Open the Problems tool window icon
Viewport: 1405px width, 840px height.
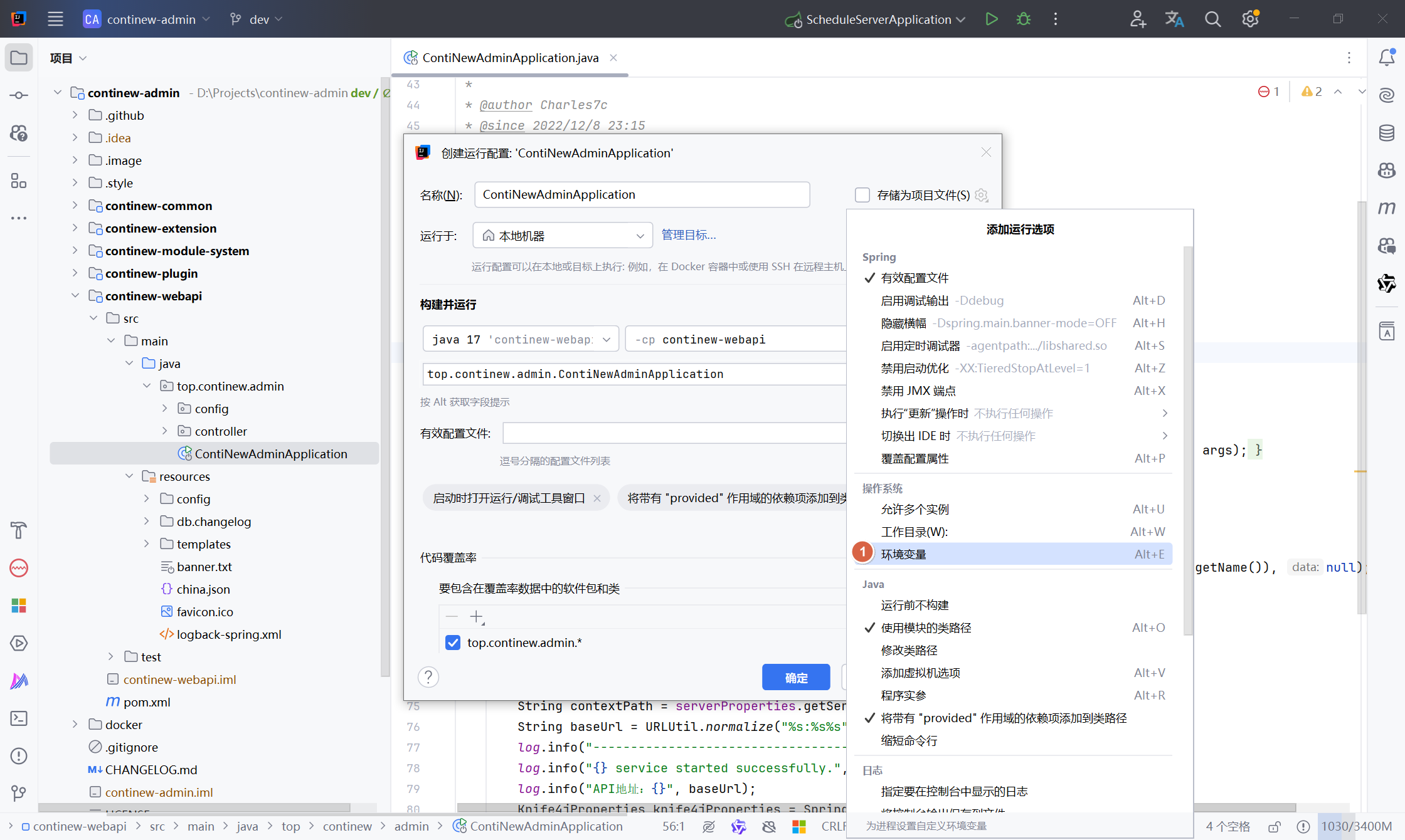pos(19,756)
